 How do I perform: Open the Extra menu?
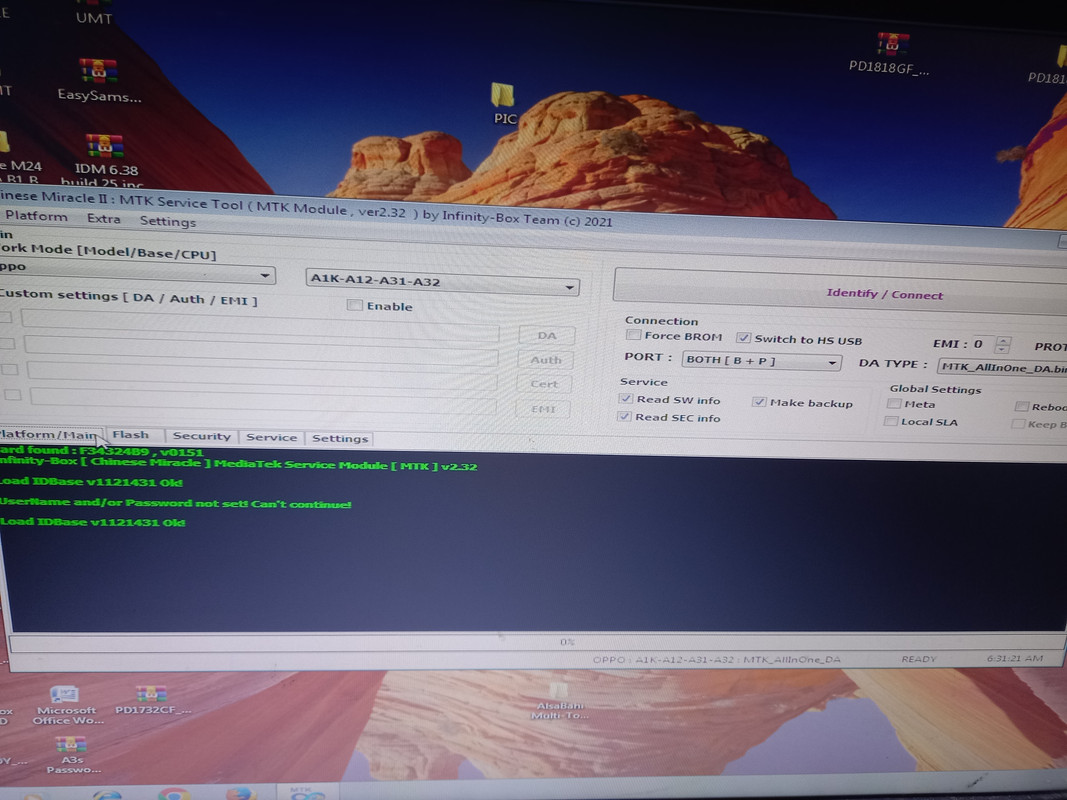pyautogui.click(x=103, y=218)
